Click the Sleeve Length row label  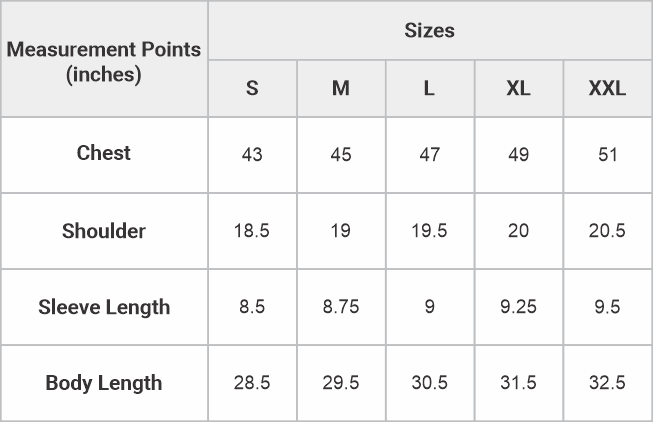pos(104,307)
